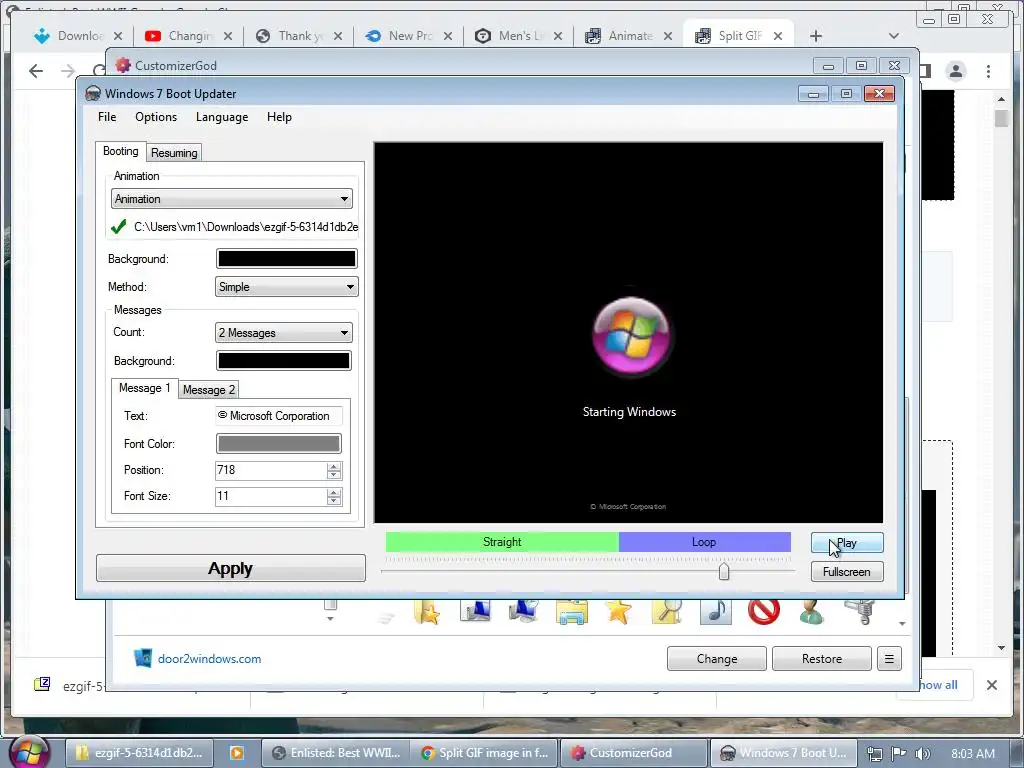Click the animation file path with green checkmark

pyautogui.click(x=235, y=227)
